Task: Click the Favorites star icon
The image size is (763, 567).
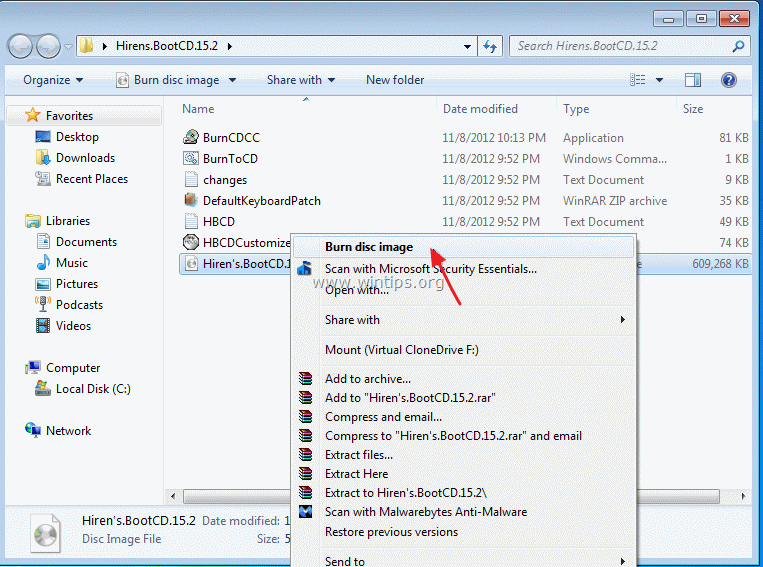Action: coord(33,115)
